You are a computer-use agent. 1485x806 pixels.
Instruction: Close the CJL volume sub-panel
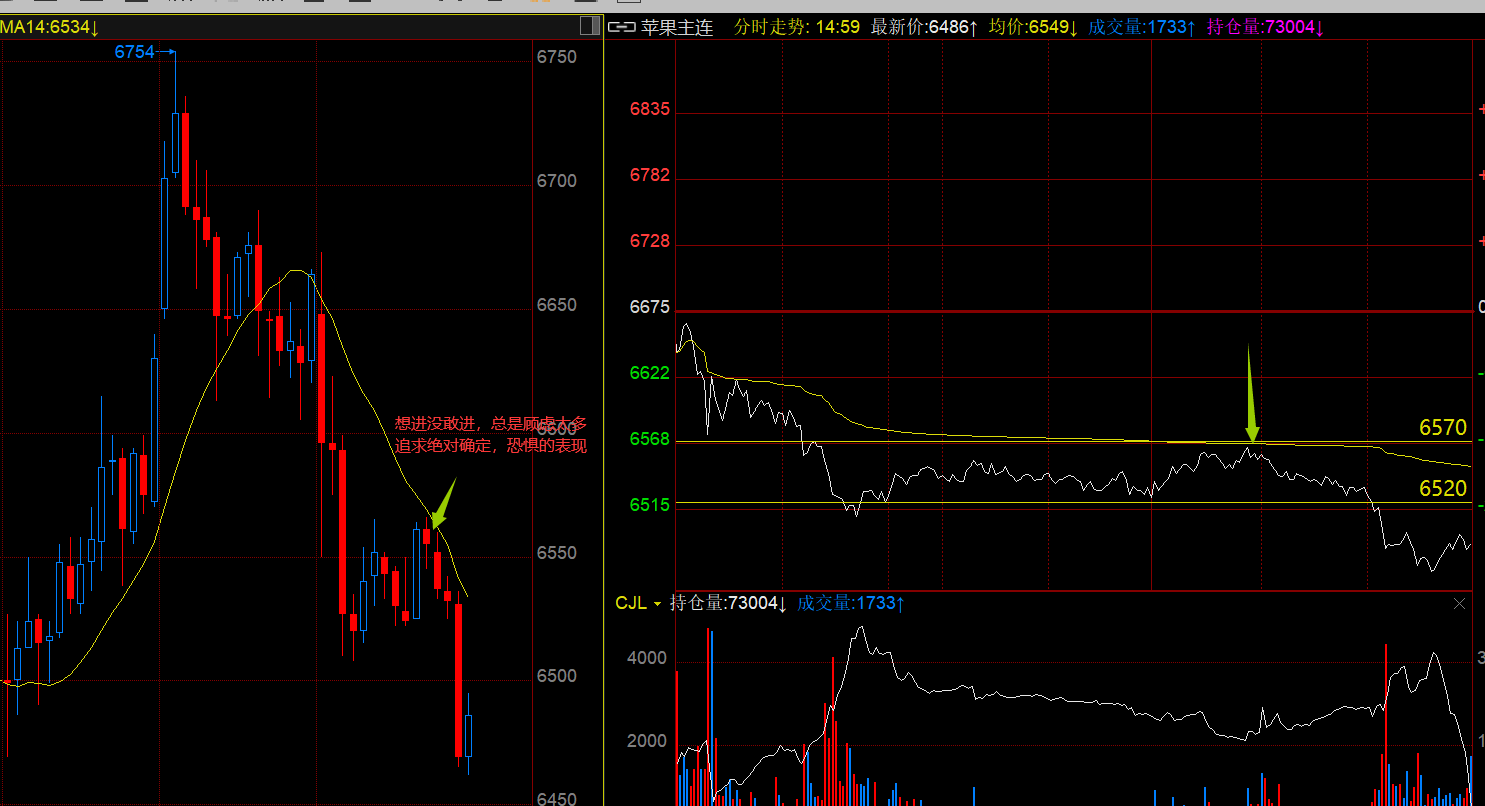1459,603
